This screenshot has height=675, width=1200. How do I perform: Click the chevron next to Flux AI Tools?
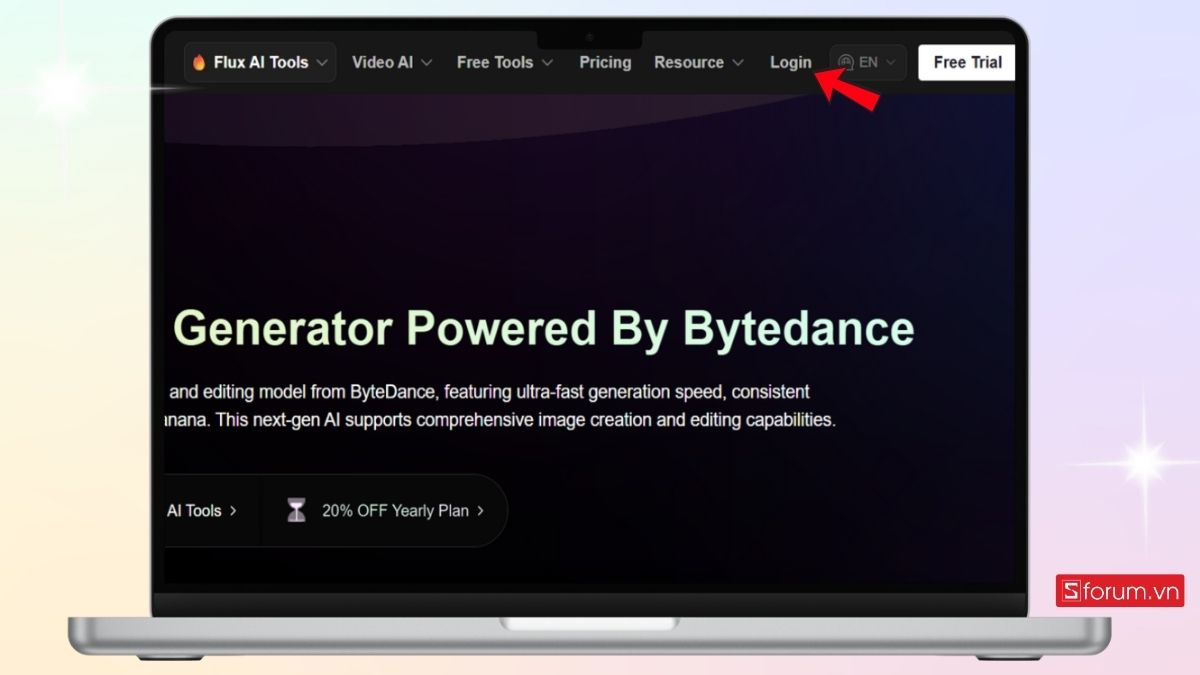322,62
